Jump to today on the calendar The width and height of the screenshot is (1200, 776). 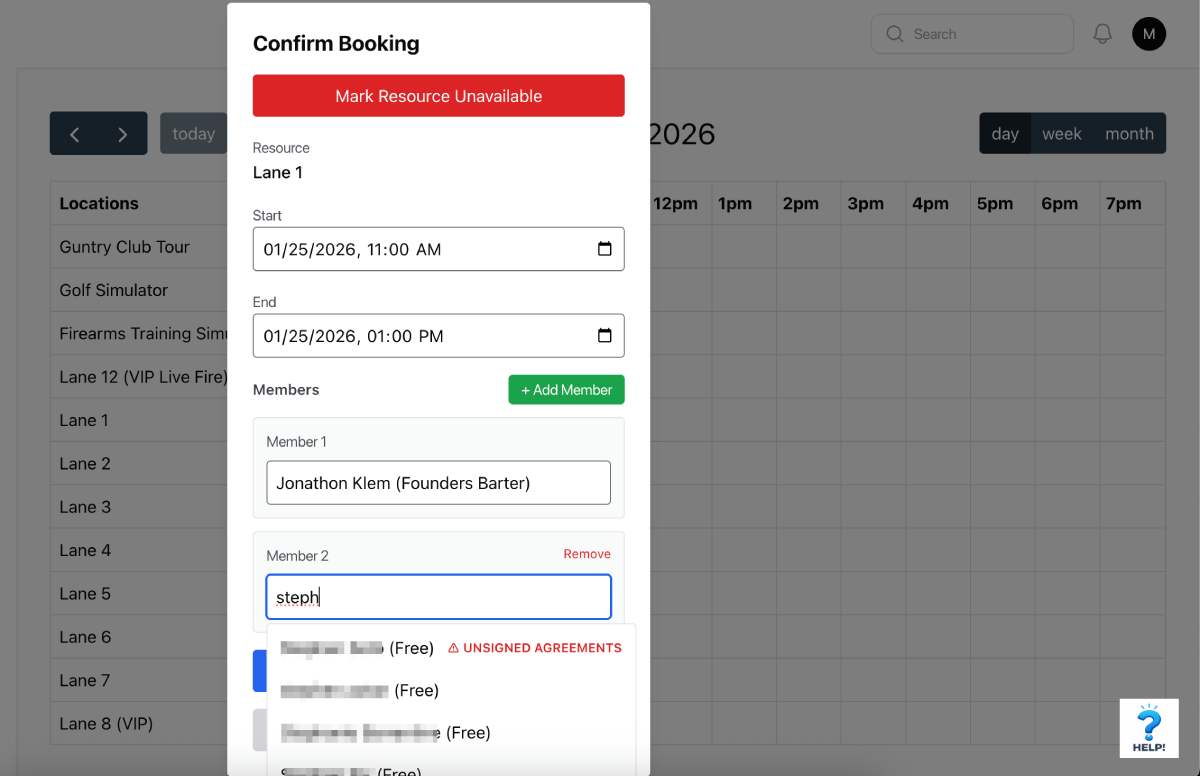[x=194, y=134]
